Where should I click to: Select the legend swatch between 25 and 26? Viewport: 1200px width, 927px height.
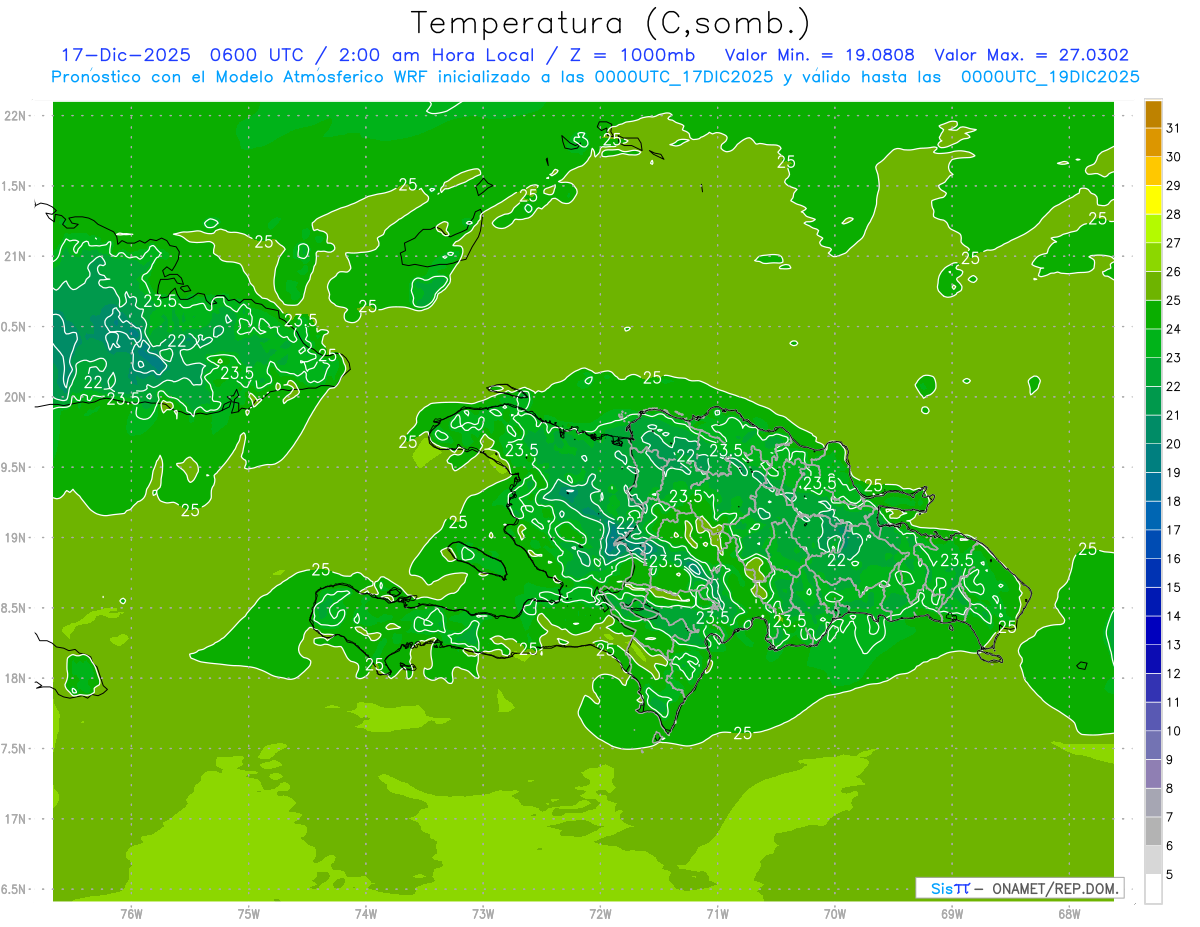(1153, 286)
